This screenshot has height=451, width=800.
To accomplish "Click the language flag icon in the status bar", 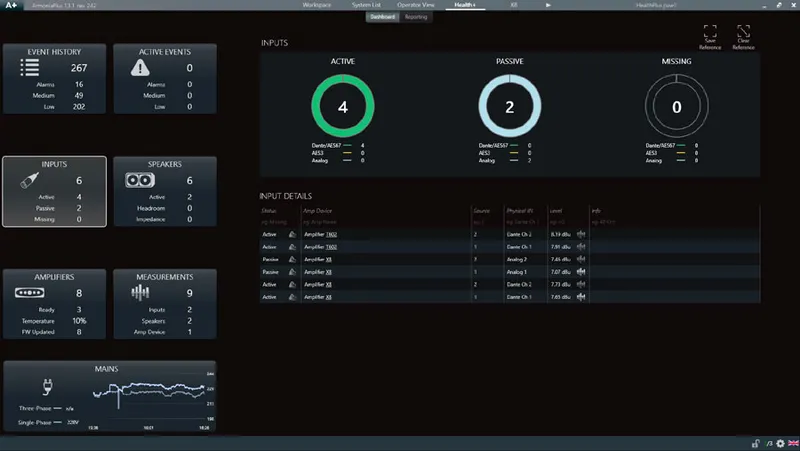I will point(793,444).
